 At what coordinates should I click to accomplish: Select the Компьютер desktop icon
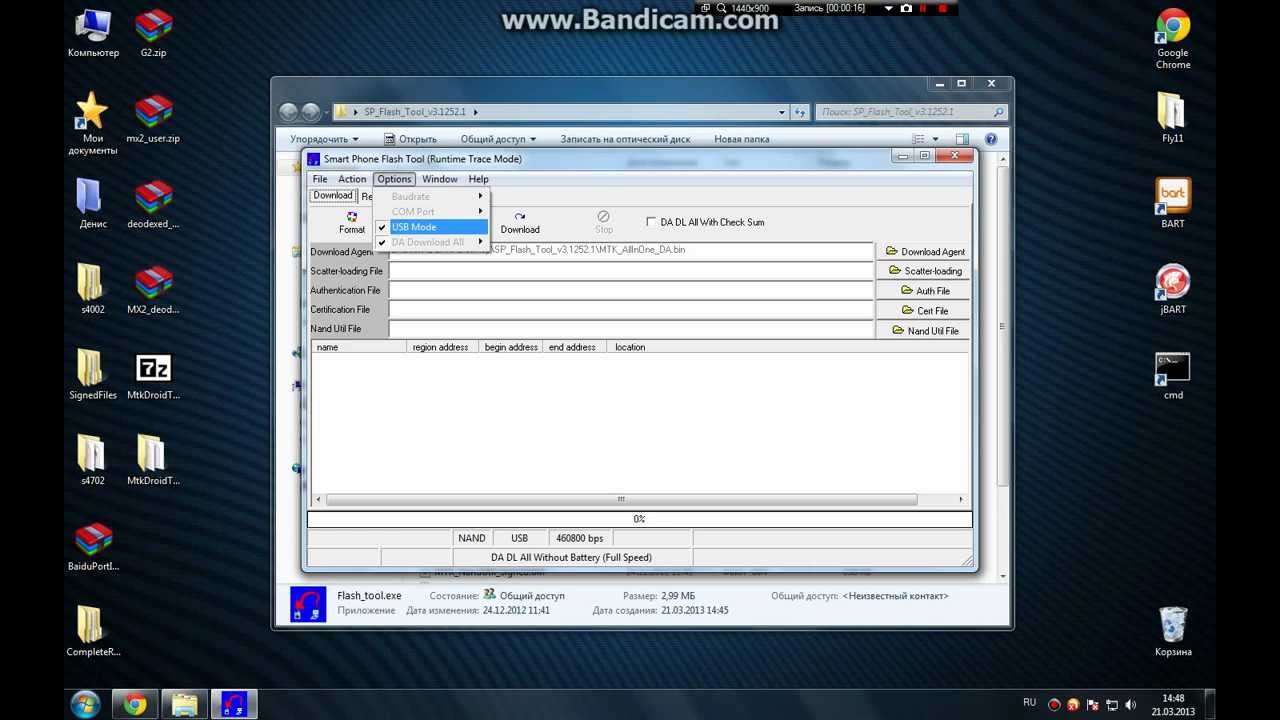[93, 33]
